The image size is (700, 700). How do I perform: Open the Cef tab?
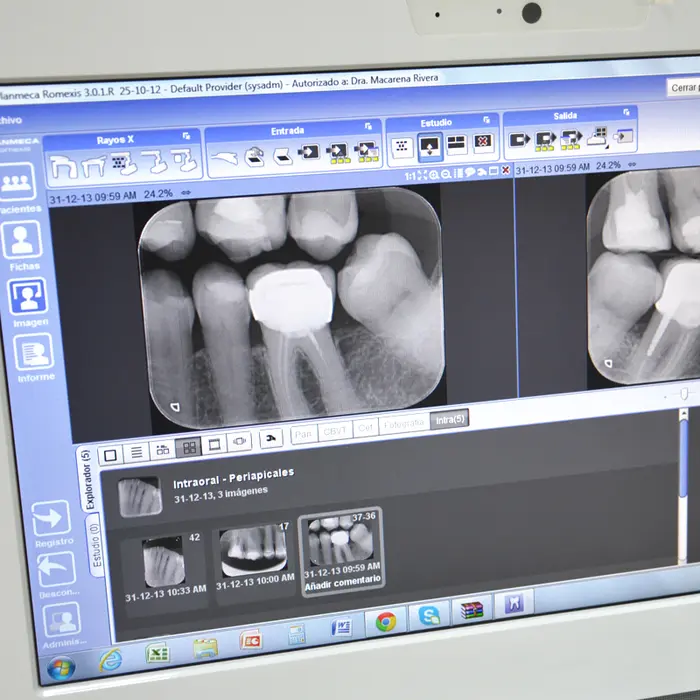pos(365,428)
